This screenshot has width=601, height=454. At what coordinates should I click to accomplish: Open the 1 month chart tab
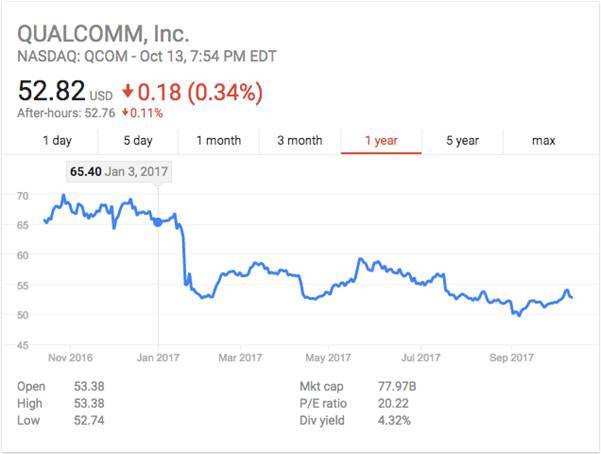point(219,141)
